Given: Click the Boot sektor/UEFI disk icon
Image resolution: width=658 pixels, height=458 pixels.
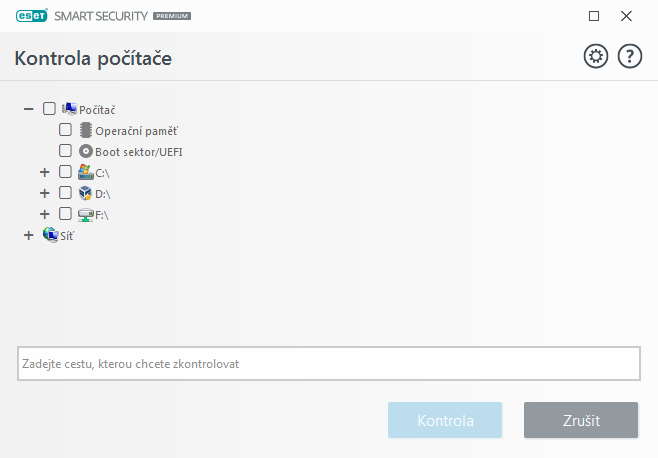Looking at the screenshot, I should pyautogui.click(x=85, y=151).
